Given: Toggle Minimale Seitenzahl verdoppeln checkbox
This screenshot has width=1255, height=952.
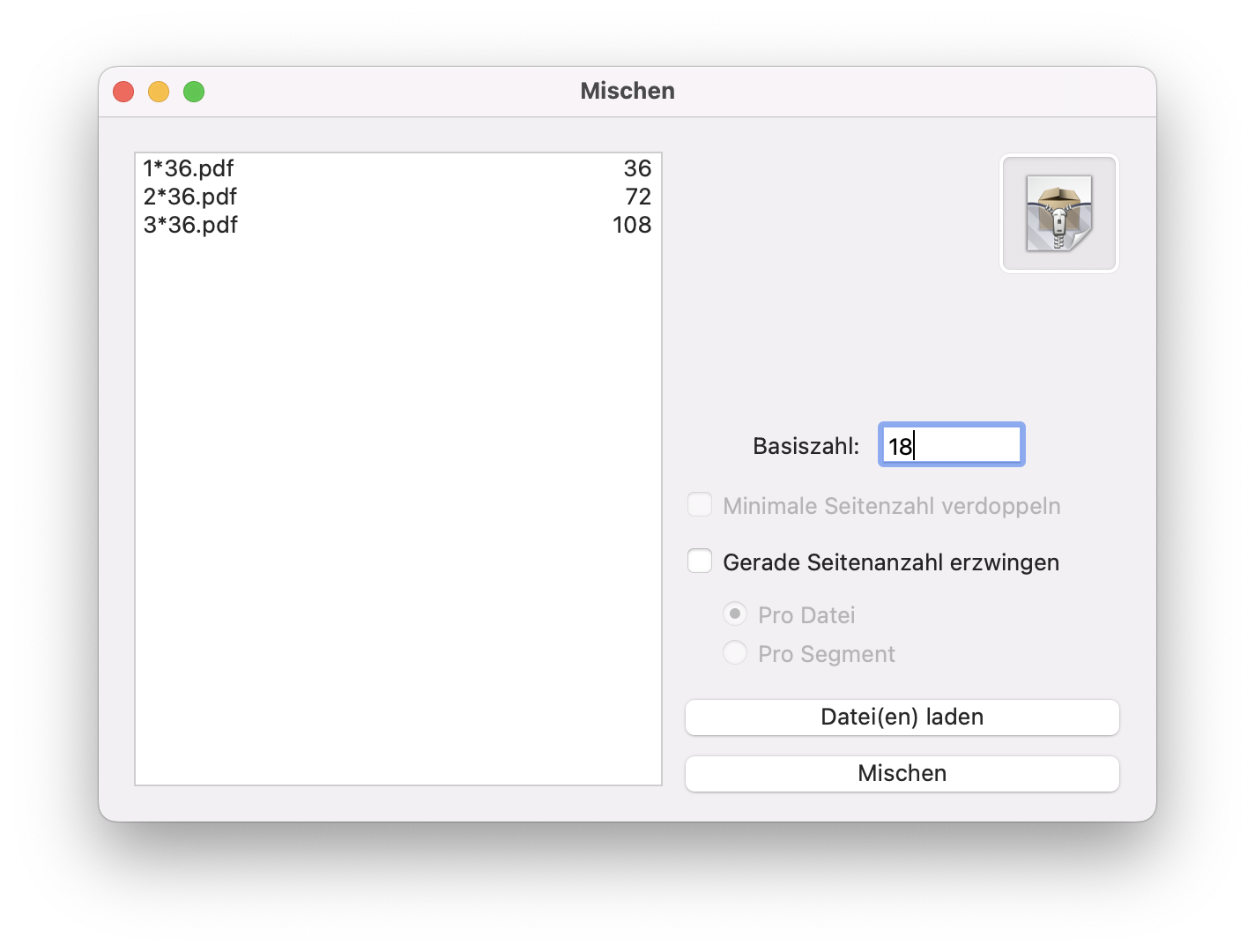Looking at the screenshot, I should pyautogui.click(x=700, y=505).
